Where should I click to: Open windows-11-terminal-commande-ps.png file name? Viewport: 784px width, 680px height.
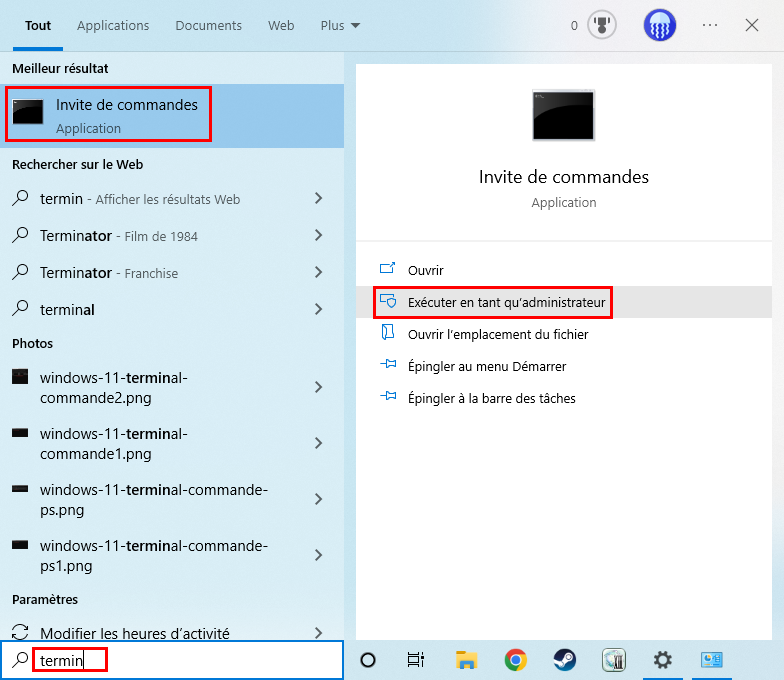(154, 500)
